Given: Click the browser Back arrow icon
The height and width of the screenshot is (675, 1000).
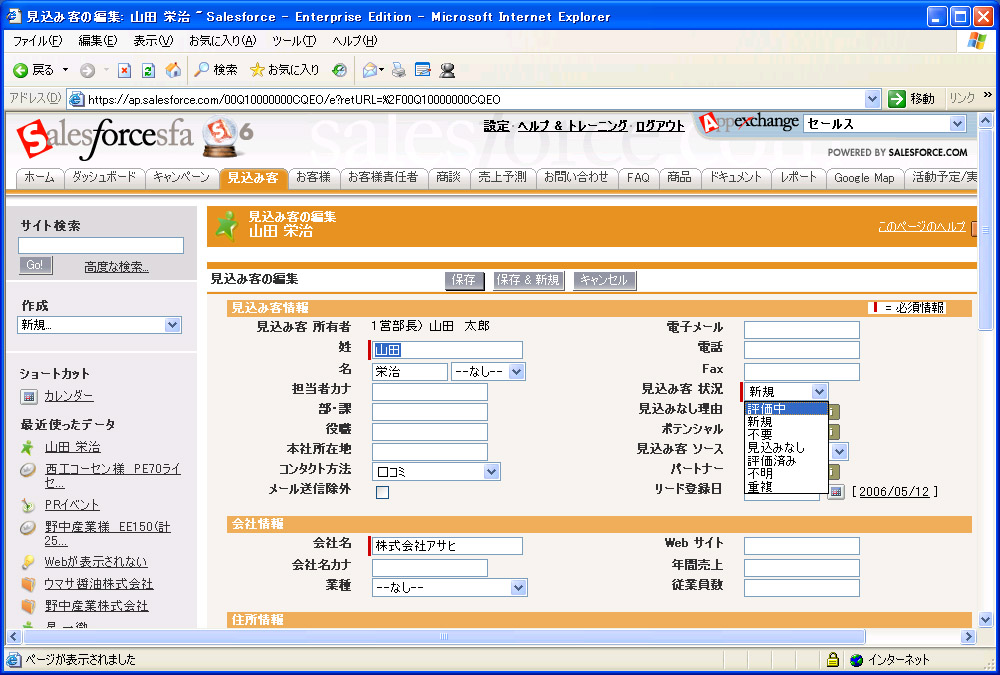Looking at the screenshot, I should click(x=20, y=70).
